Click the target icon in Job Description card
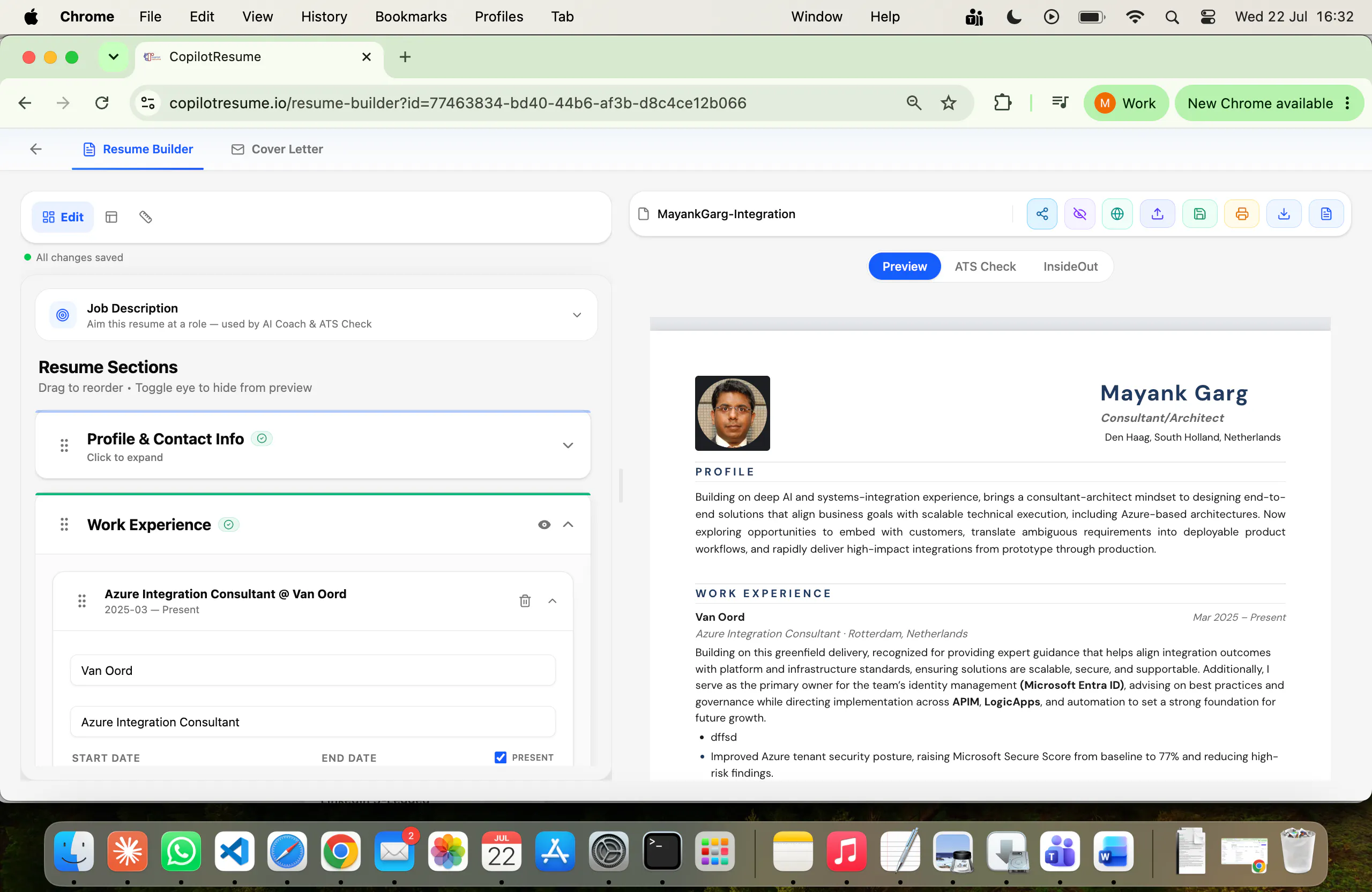1372x892 pixels. pos(63,315)
